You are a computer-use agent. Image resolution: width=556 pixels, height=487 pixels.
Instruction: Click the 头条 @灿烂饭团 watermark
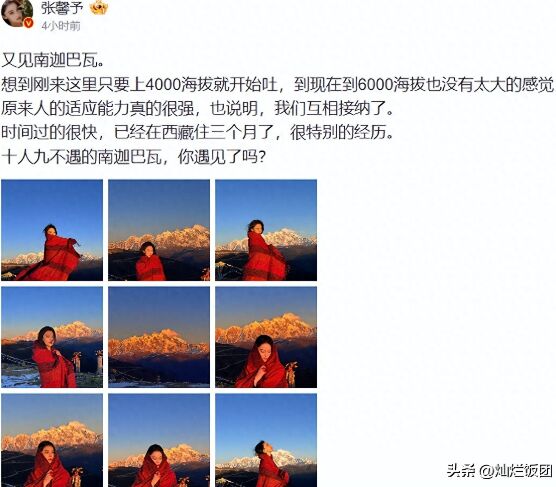[500, 471]
